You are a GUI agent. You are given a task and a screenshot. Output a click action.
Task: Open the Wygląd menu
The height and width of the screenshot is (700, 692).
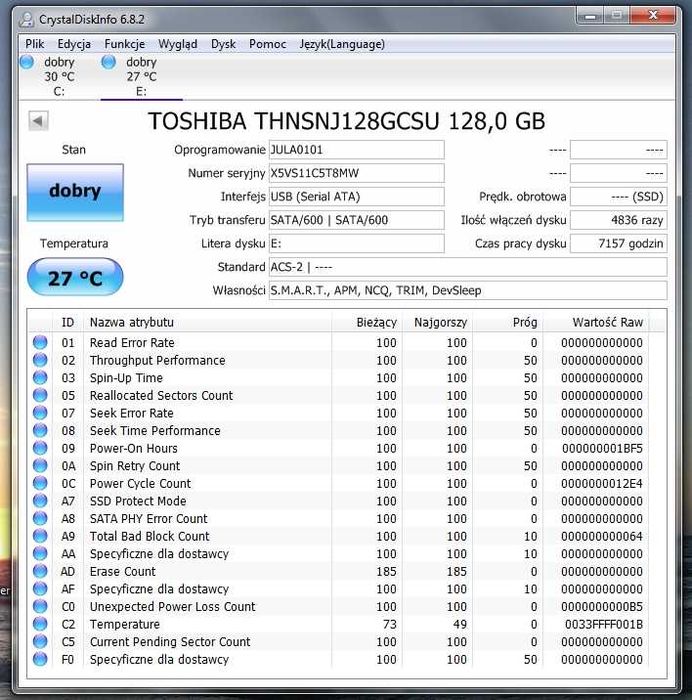point(178,44)
